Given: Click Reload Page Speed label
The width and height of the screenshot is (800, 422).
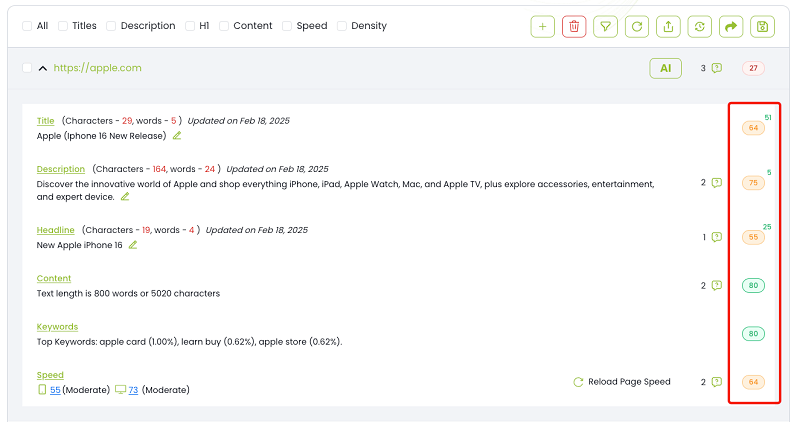Looking at the screenshot, I should [629, 382].
